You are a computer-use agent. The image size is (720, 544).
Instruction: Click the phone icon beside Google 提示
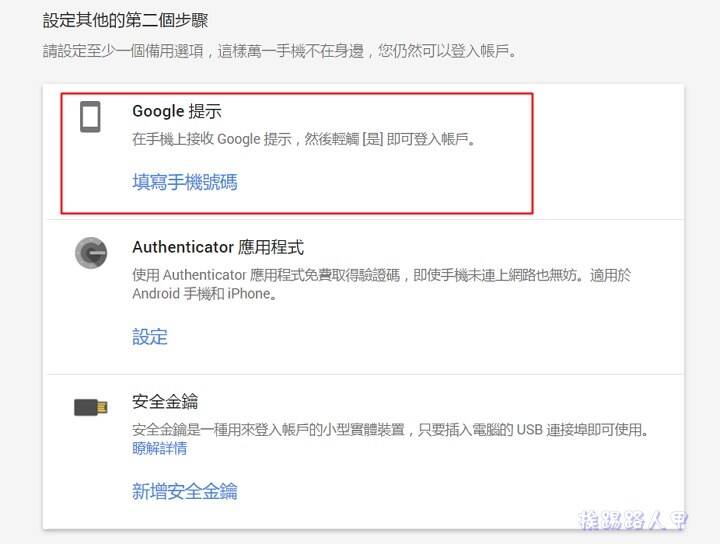coord(90,117)
